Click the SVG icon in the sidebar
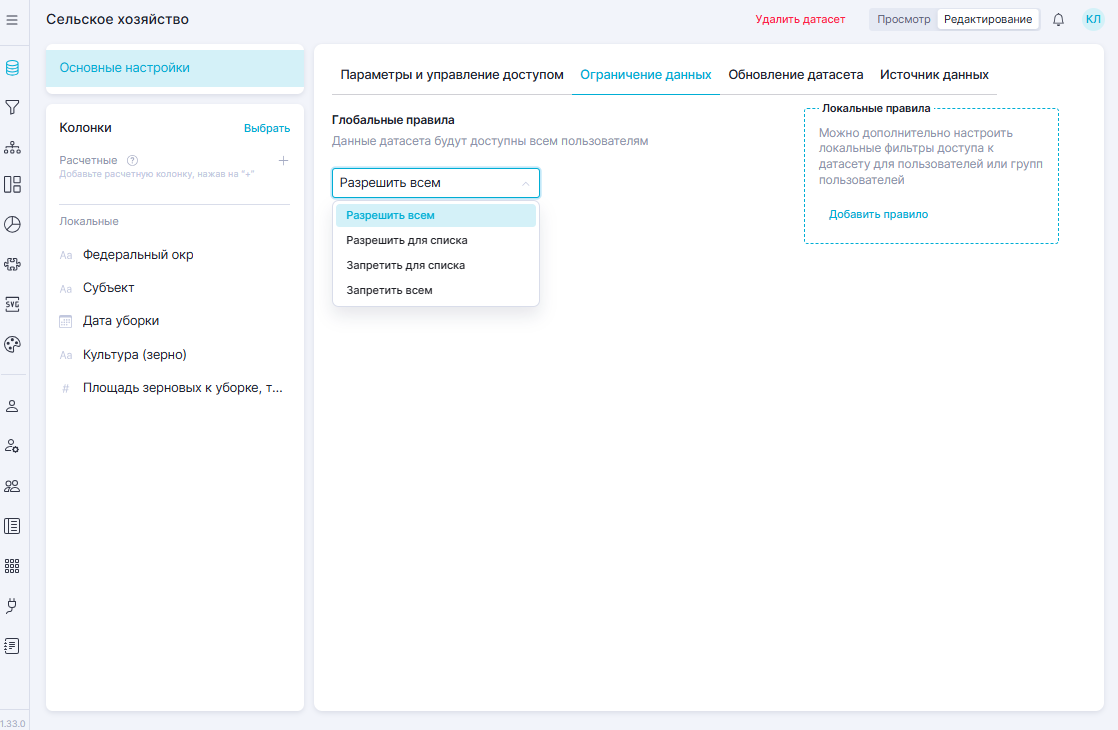1118x730 pixels. coord(12,304)
